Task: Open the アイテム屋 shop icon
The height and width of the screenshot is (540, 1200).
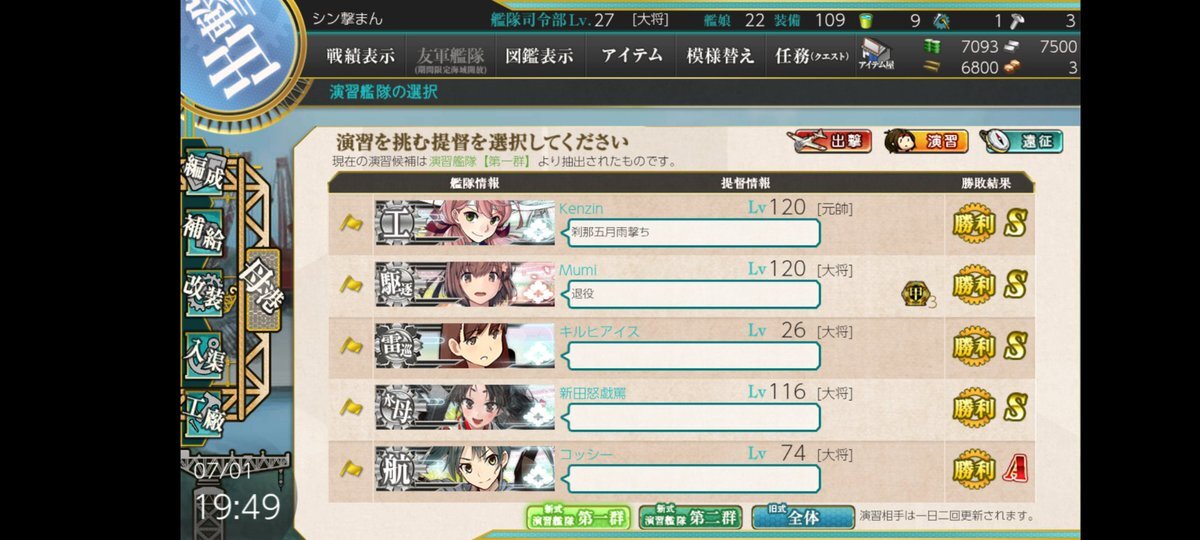Action: (875, 55)
